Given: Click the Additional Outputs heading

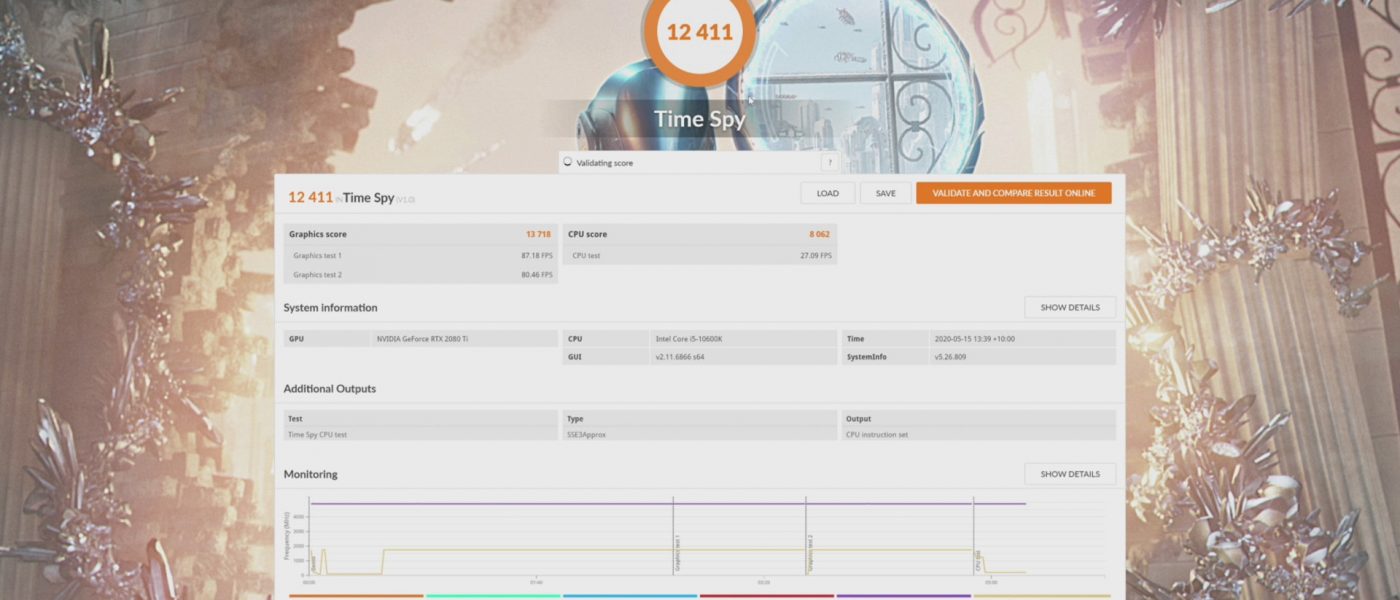Looking at the screenshot, I should click(x=329, y=389).
